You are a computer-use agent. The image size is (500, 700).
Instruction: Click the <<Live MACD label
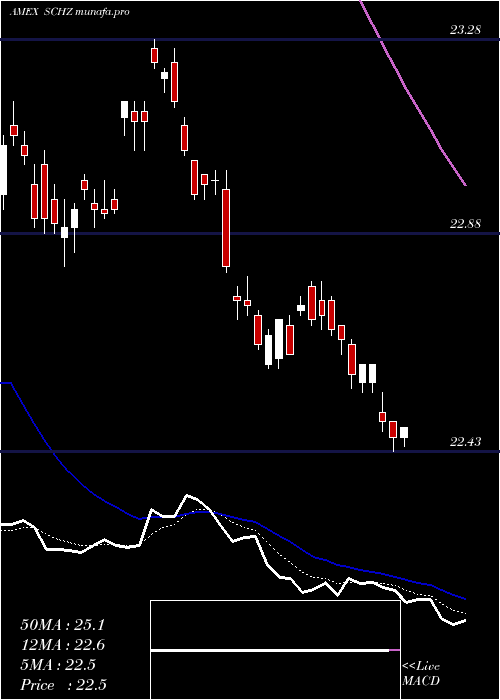point(421,674)
